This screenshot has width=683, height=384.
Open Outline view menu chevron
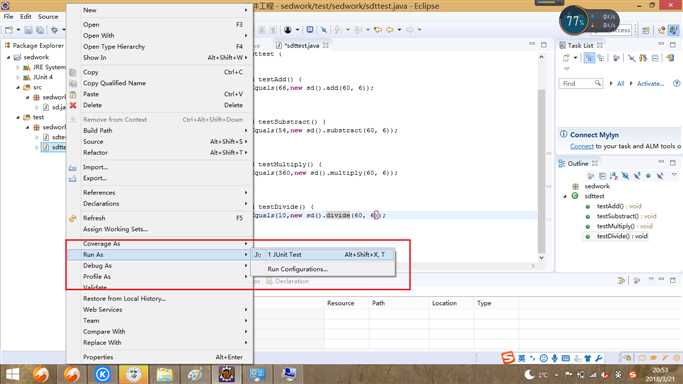674,175
